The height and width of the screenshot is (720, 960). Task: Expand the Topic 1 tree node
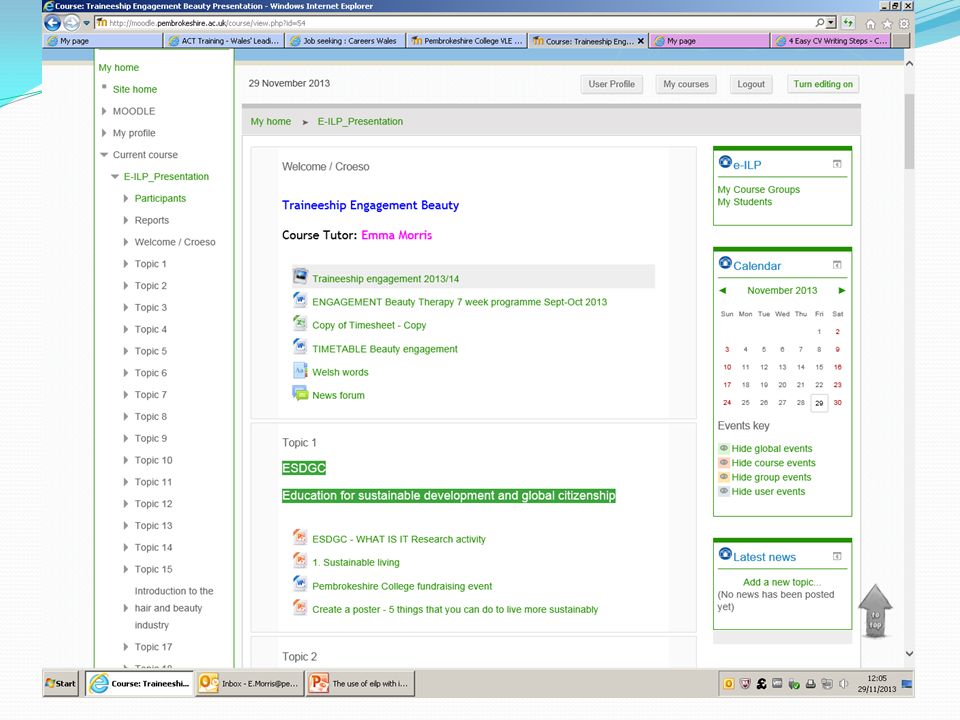126,264
